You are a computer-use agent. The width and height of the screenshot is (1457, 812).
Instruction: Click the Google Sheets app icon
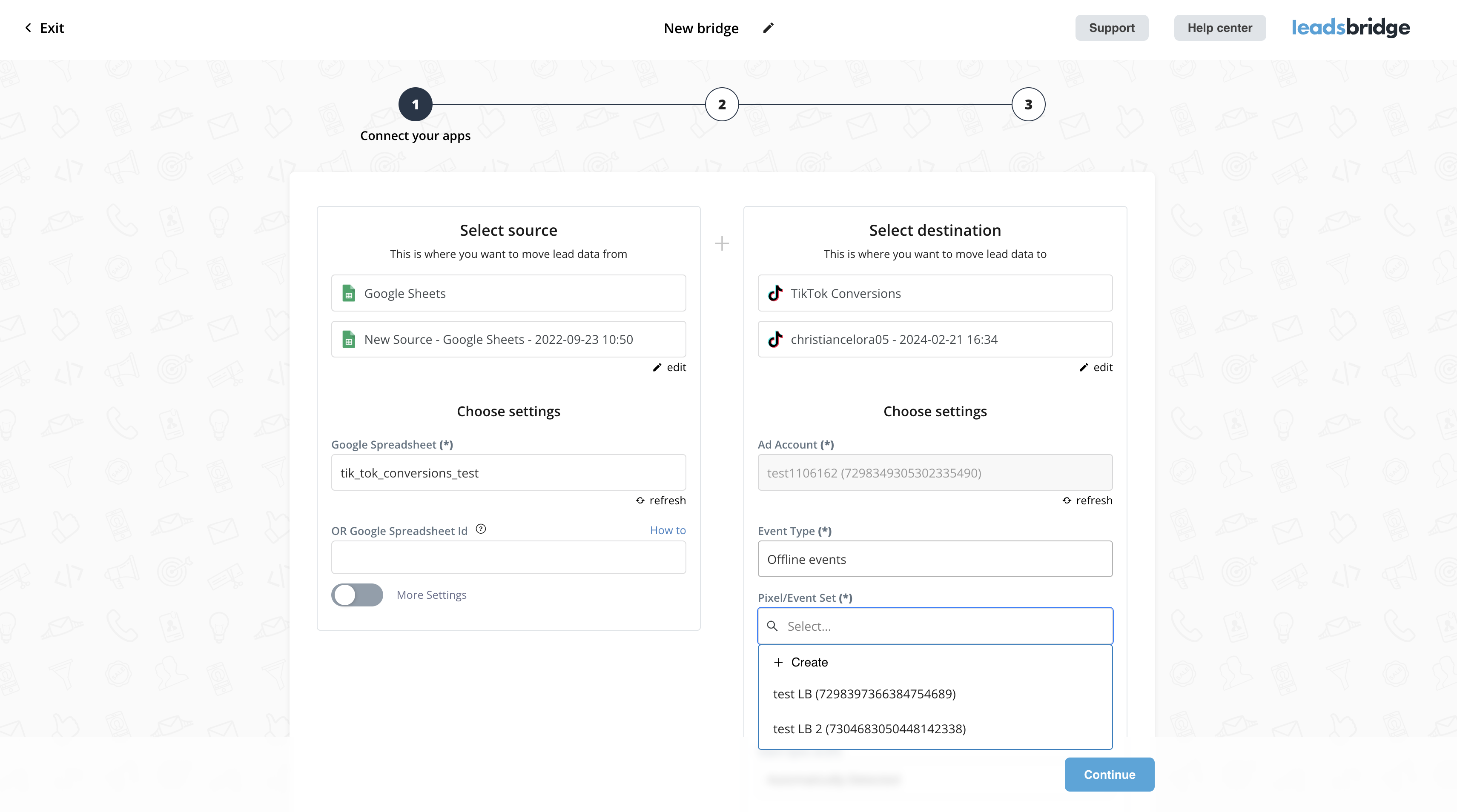pos(348,293)
